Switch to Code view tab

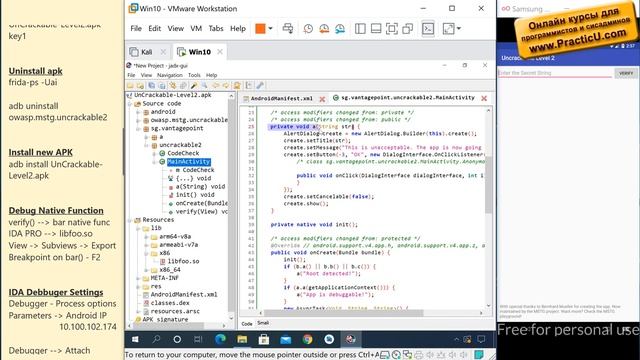(247, 324)
